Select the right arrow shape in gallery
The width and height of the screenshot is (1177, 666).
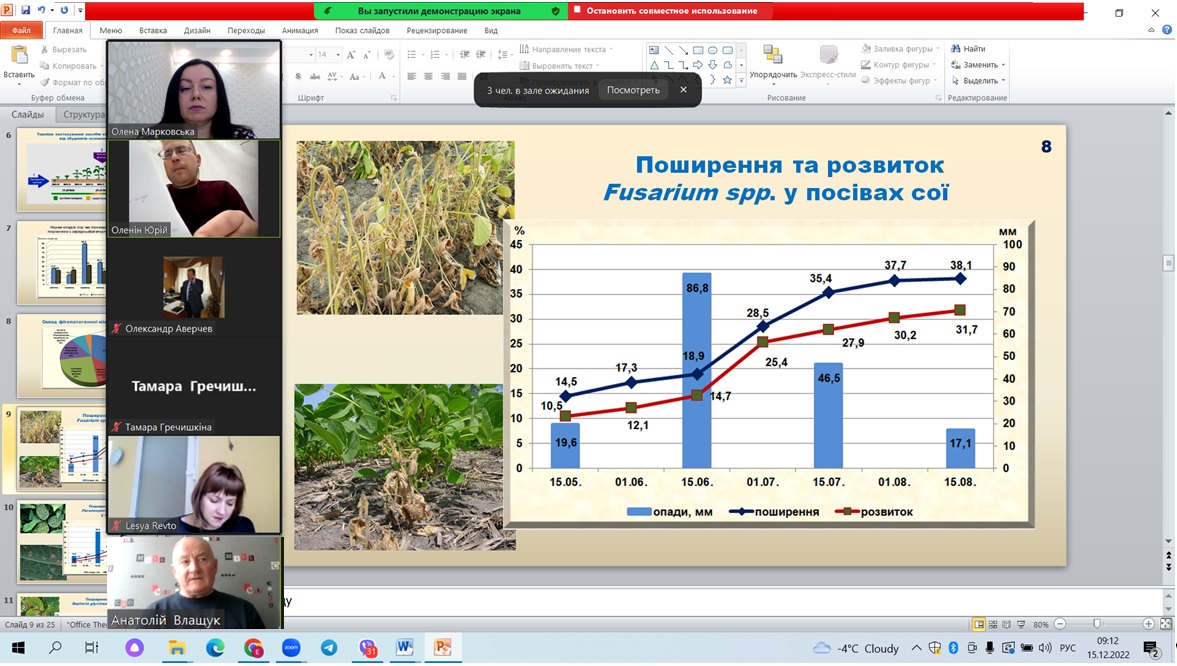[698, 65]
